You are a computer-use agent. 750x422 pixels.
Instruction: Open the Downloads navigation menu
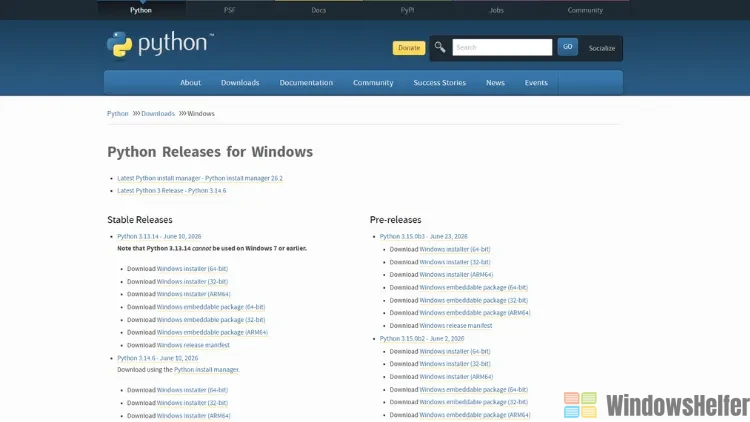(x=240, y=83)
